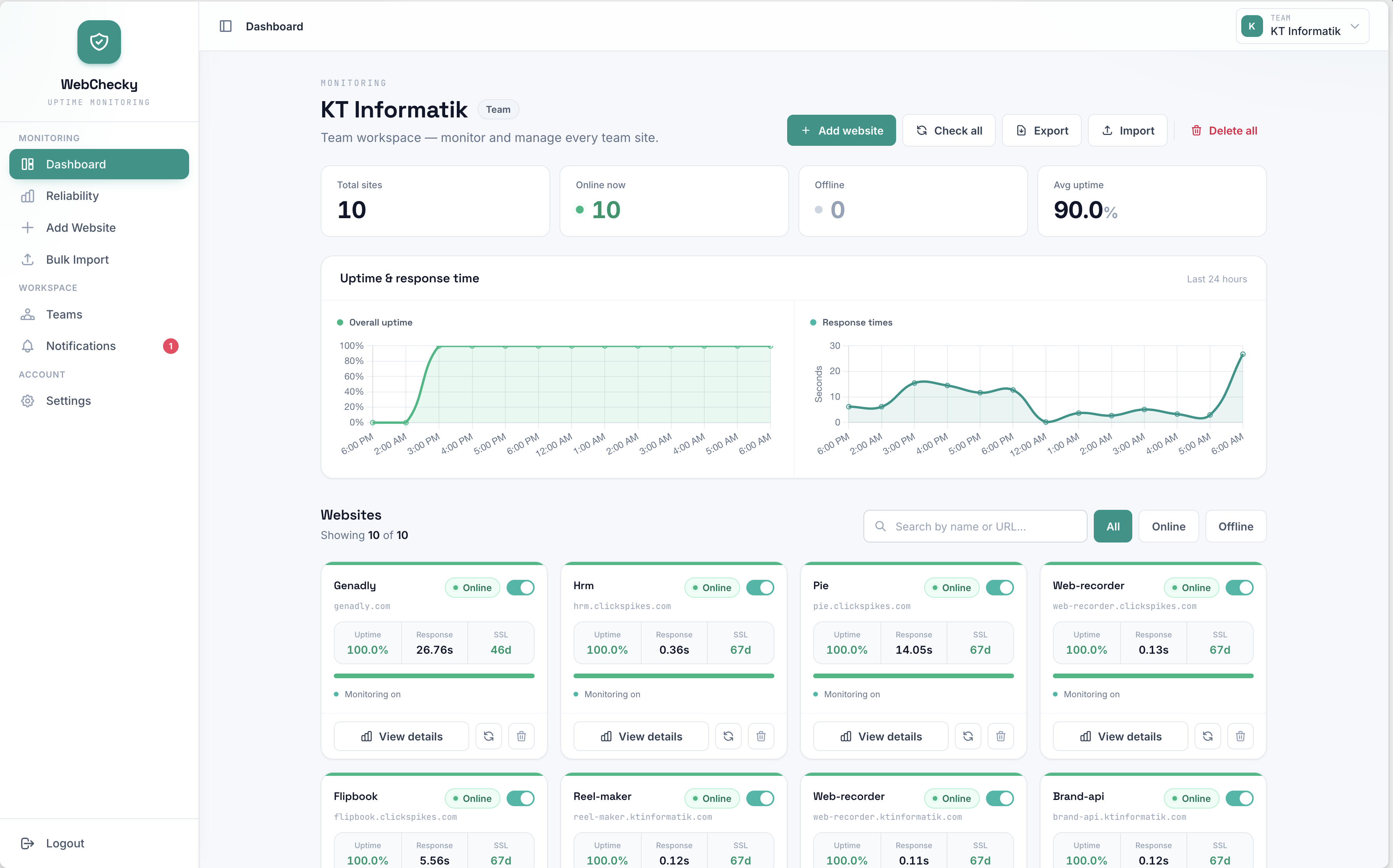Delete the Hrm website

[x=761, y=736]
